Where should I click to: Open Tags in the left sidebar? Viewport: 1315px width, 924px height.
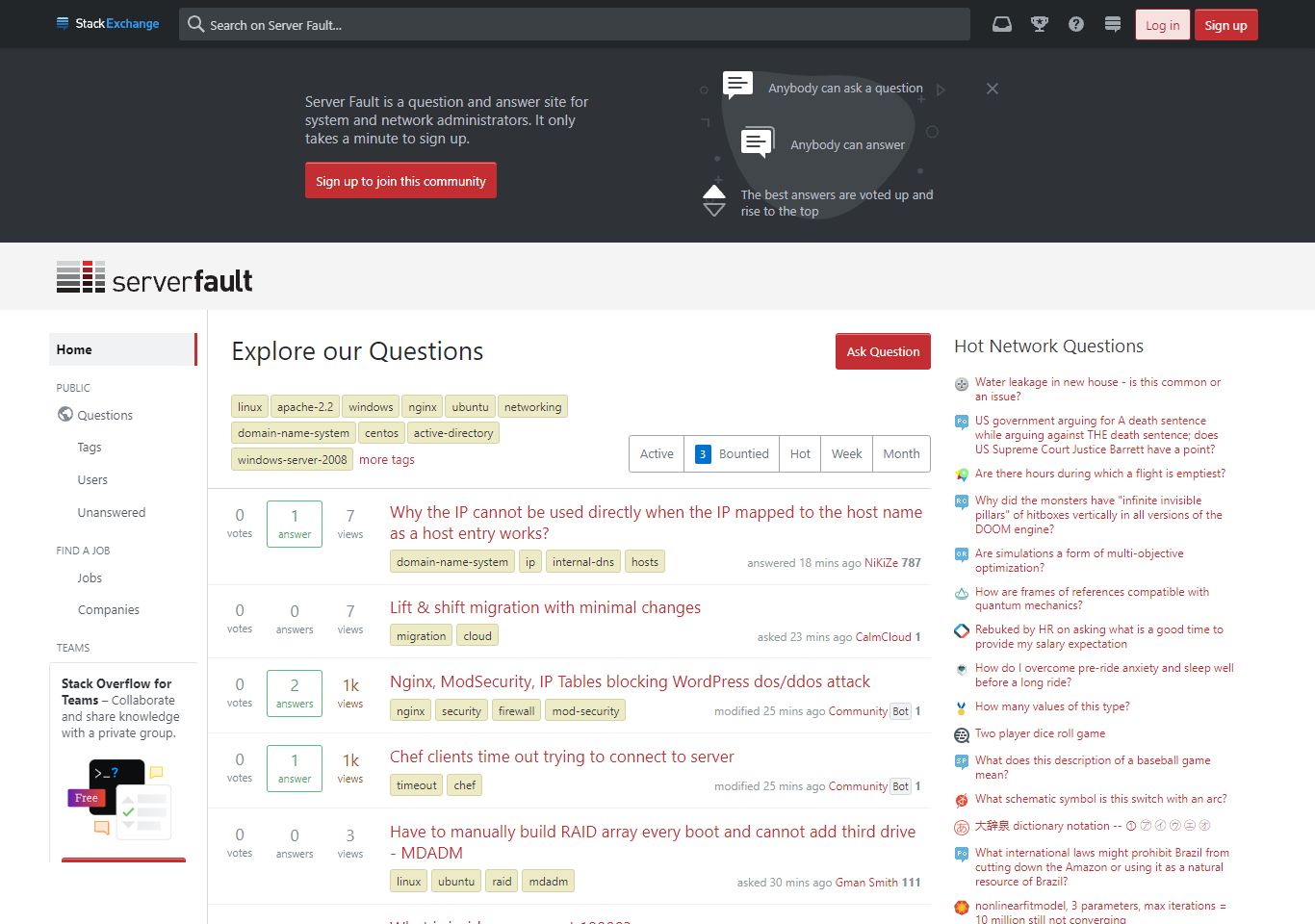pyautogui.click(x=90, y=448)
